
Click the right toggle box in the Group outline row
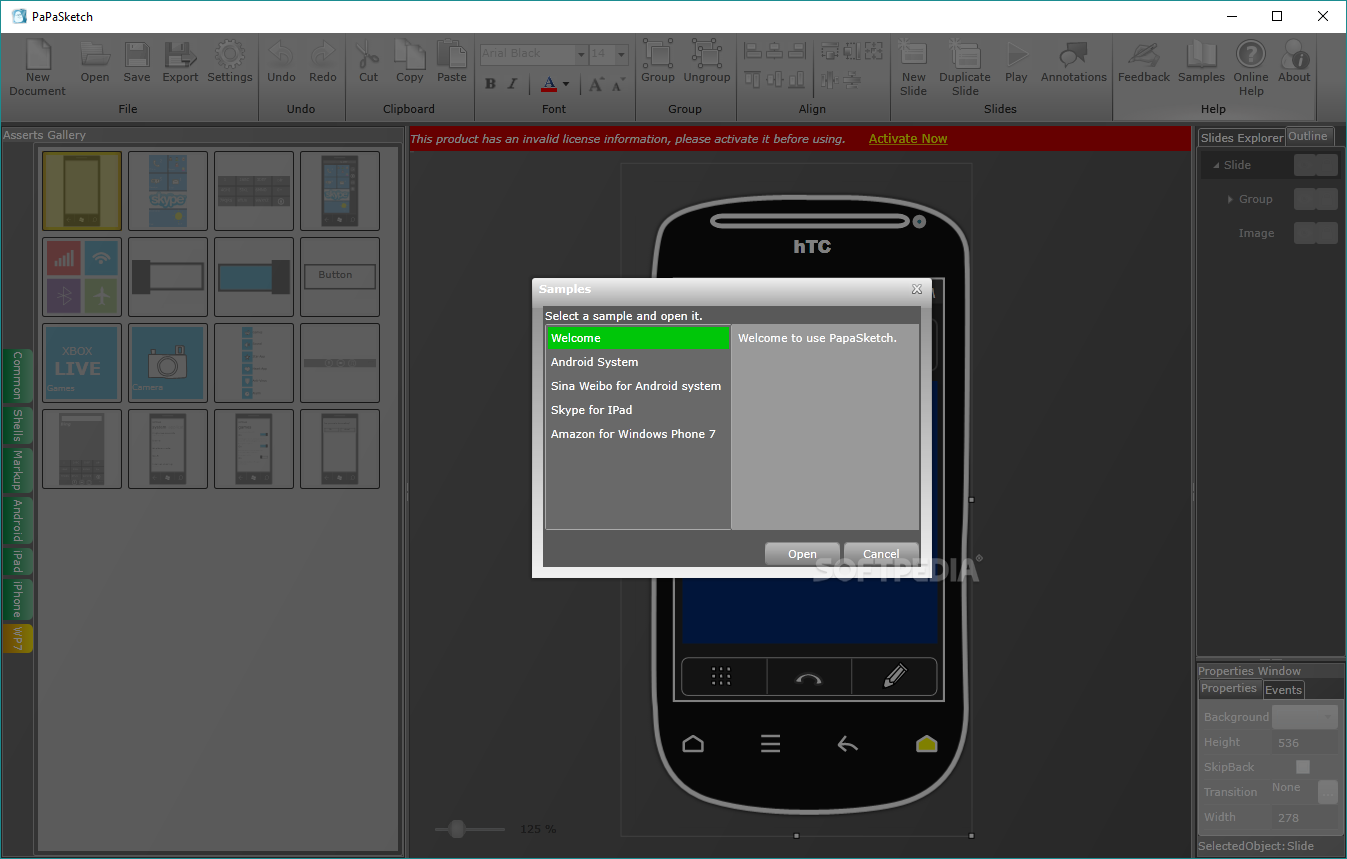click(x=1327, y=199)
